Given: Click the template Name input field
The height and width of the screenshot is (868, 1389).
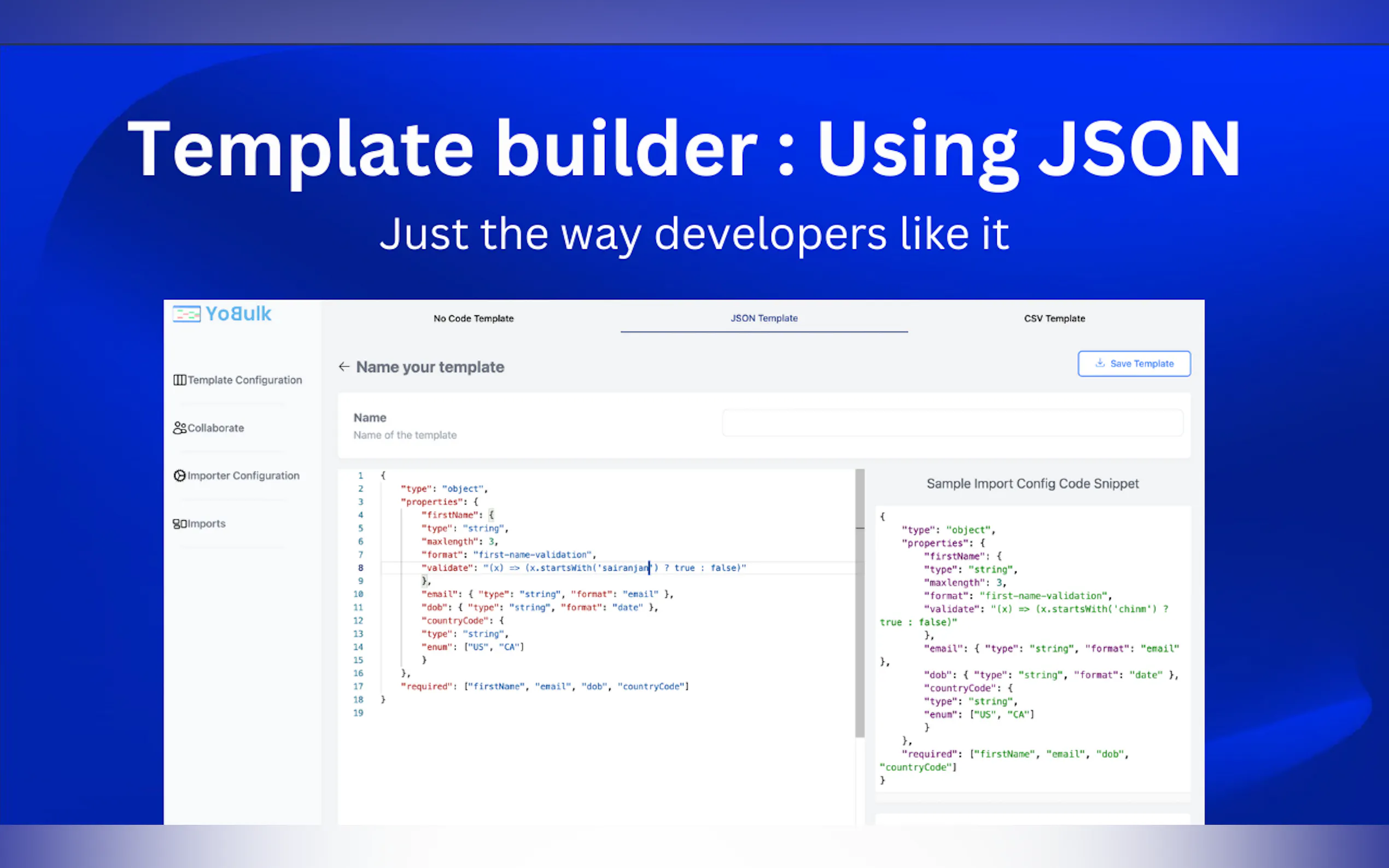Looking at the screenshot, I should [x=952, y=423].
